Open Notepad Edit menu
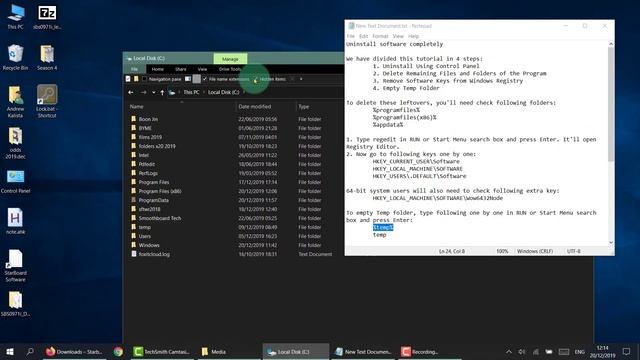This screenshot has width=640, height=360. [x=363, y=36]
